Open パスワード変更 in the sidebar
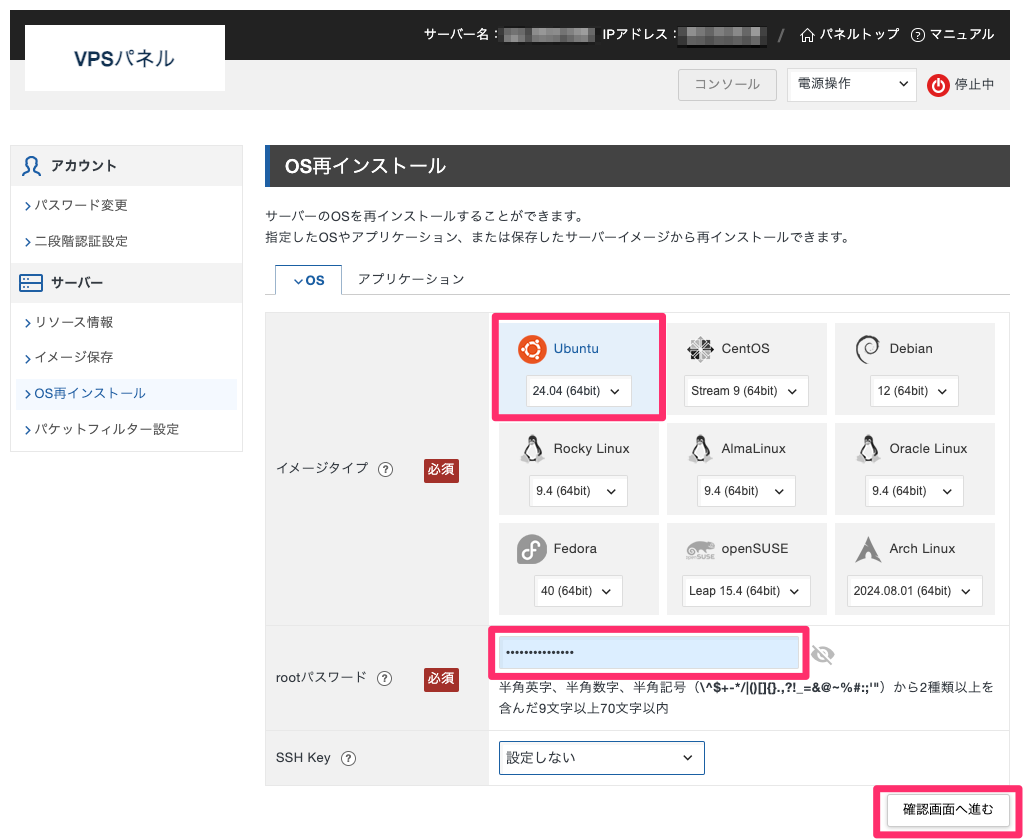The image size is (1023, 839). coord(81,205)
